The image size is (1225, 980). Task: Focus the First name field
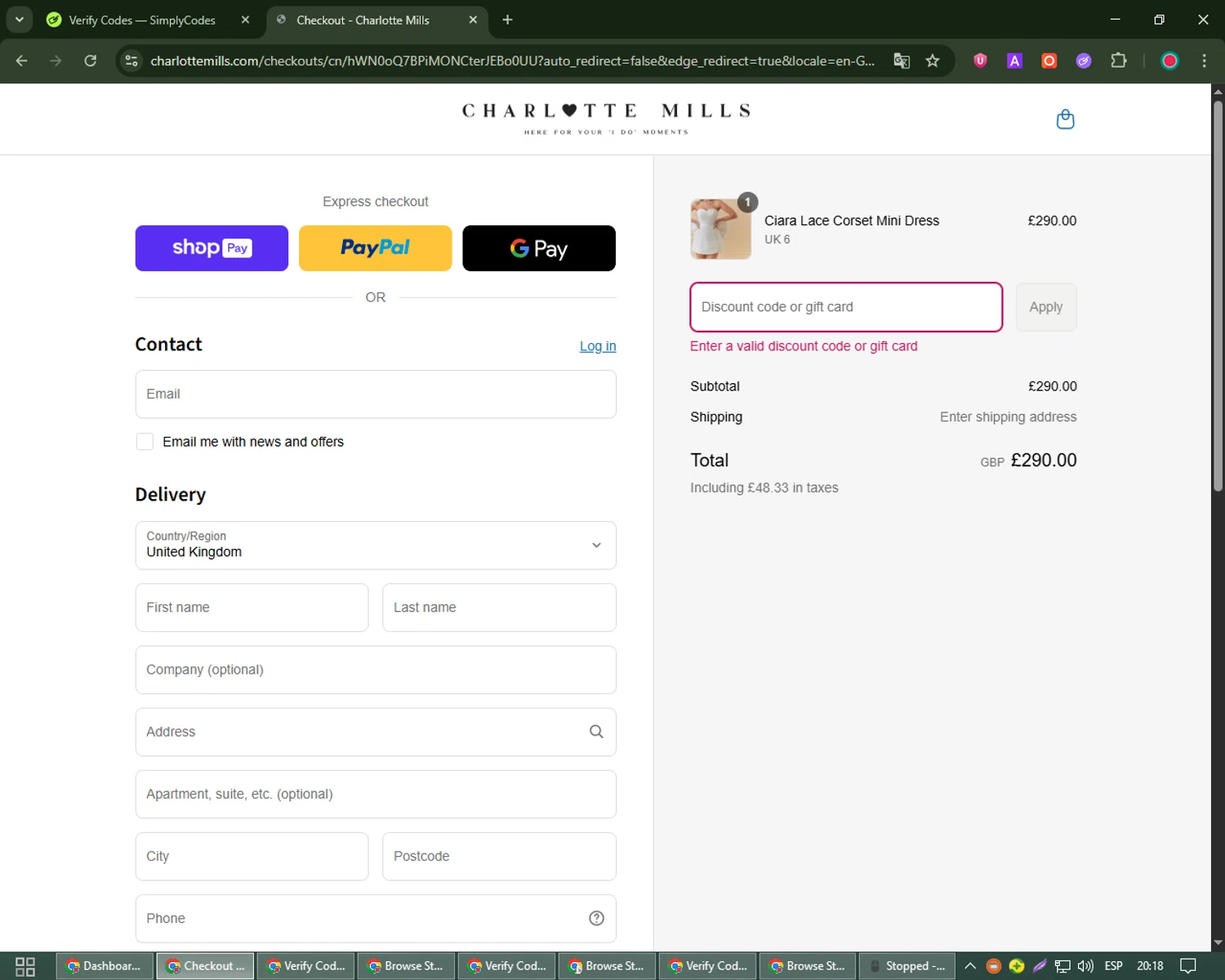(x=252, y=608)
